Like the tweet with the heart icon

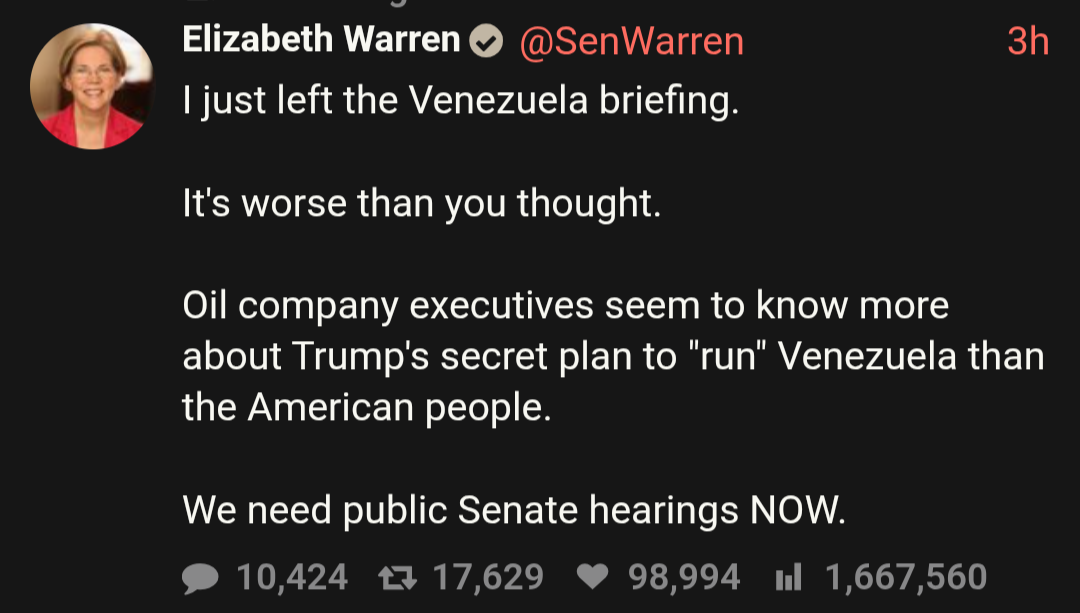pos(594,577)
